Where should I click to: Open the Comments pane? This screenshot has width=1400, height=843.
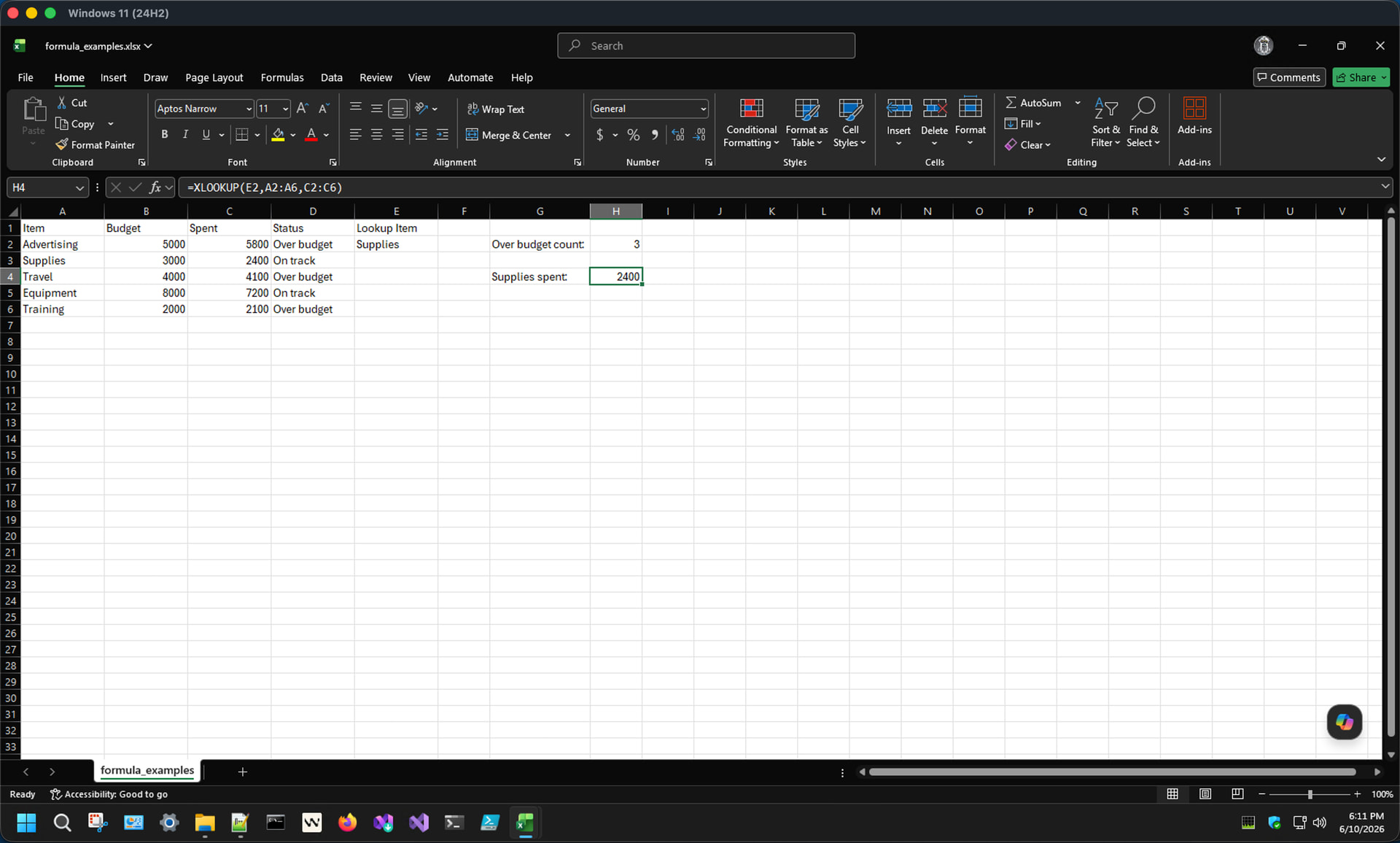pos(1288,77)
